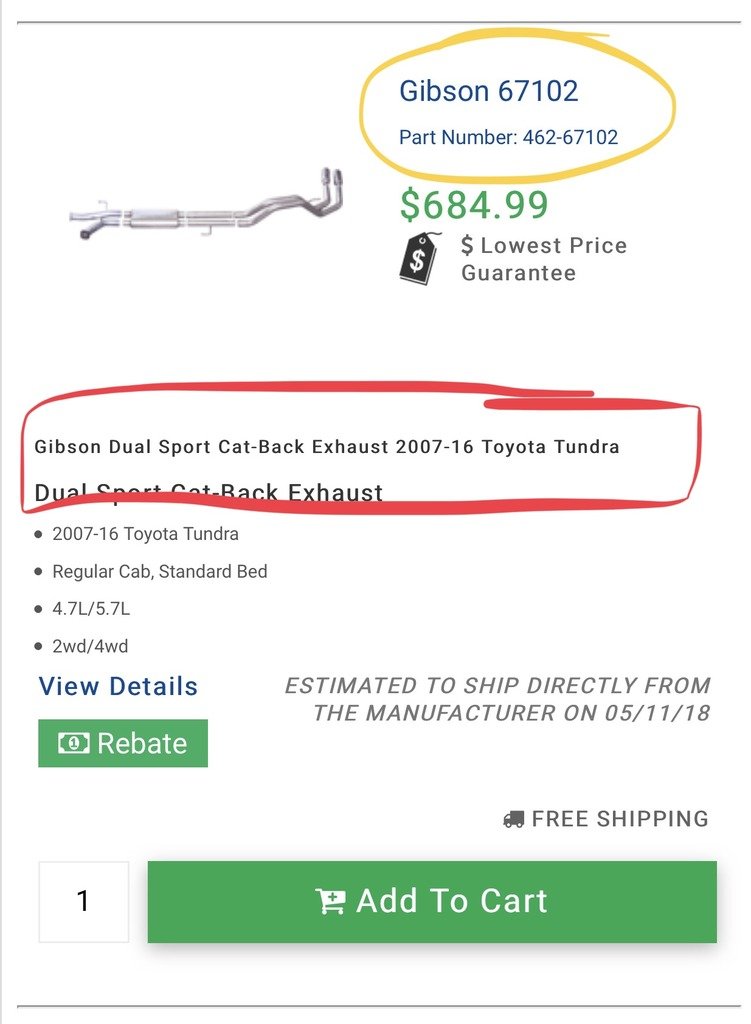The width and height of the screenshot is (751, 1024).
Task: Click the Add To Cart button
Action: coord(432,901)
